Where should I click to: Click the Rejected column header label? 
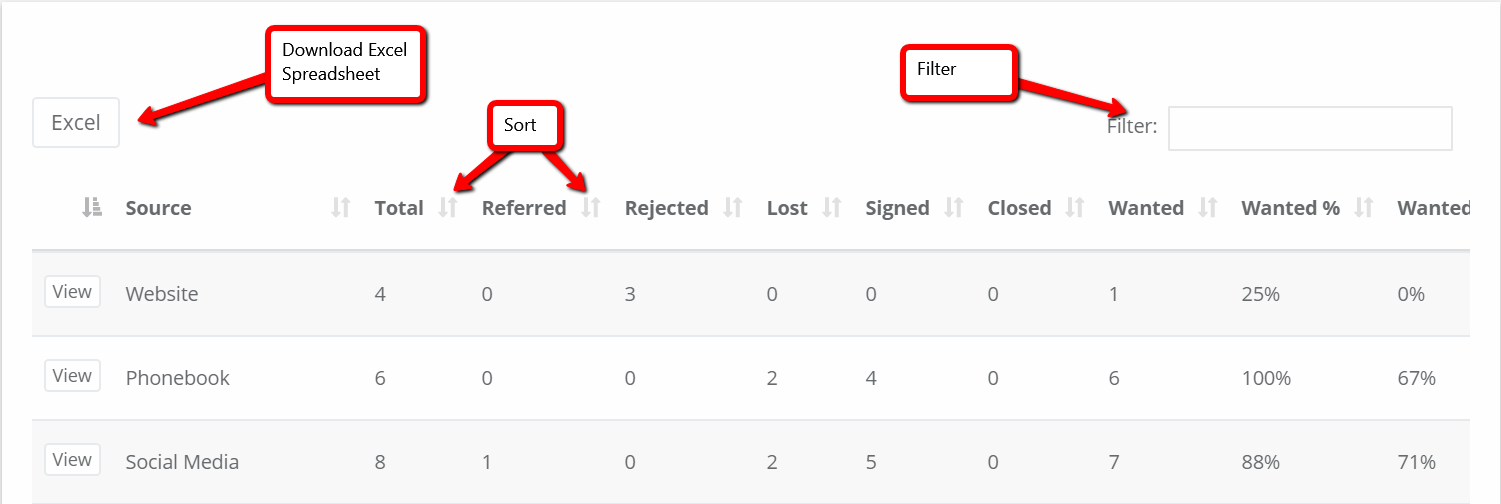[666, 208]
